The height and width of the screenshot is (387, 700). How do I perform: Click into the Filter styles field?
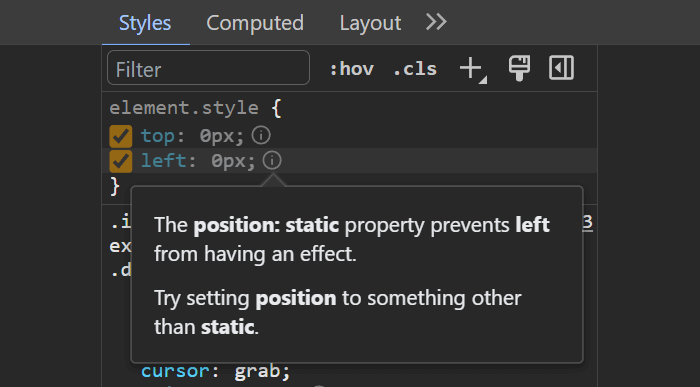click(x=208, y=68)
